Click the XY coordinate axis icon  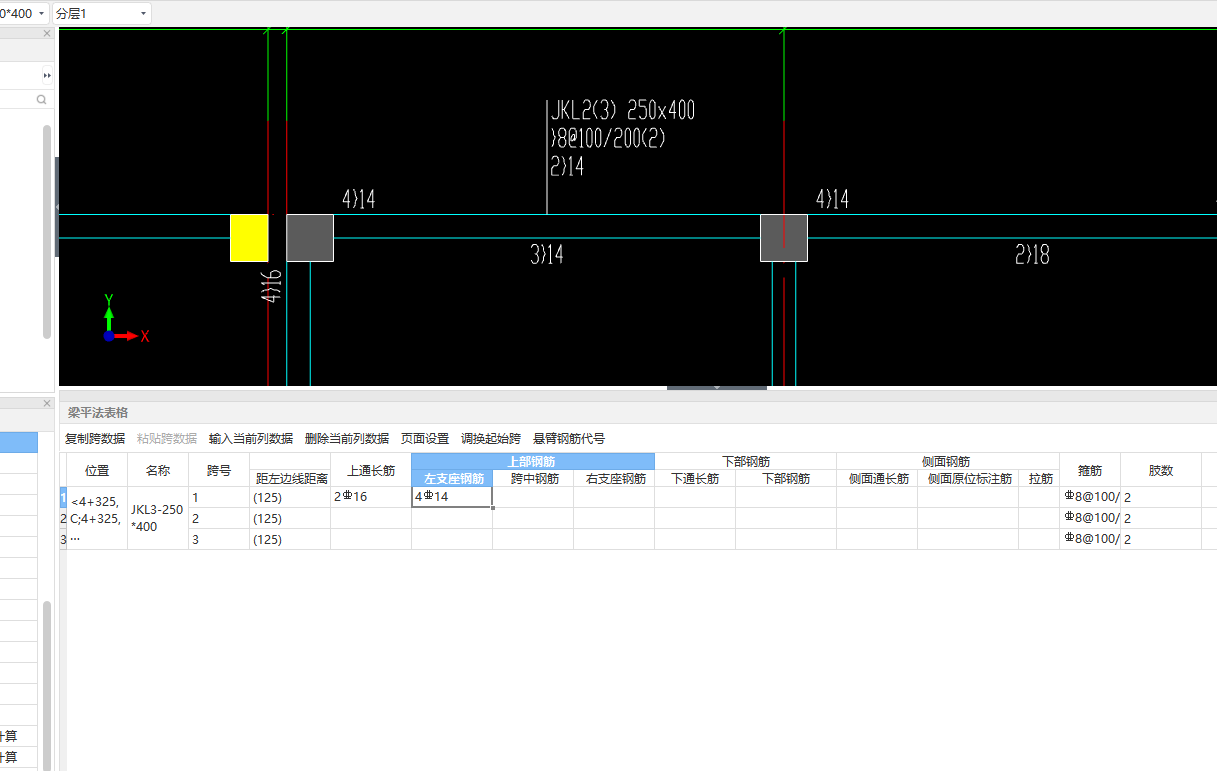125,320
